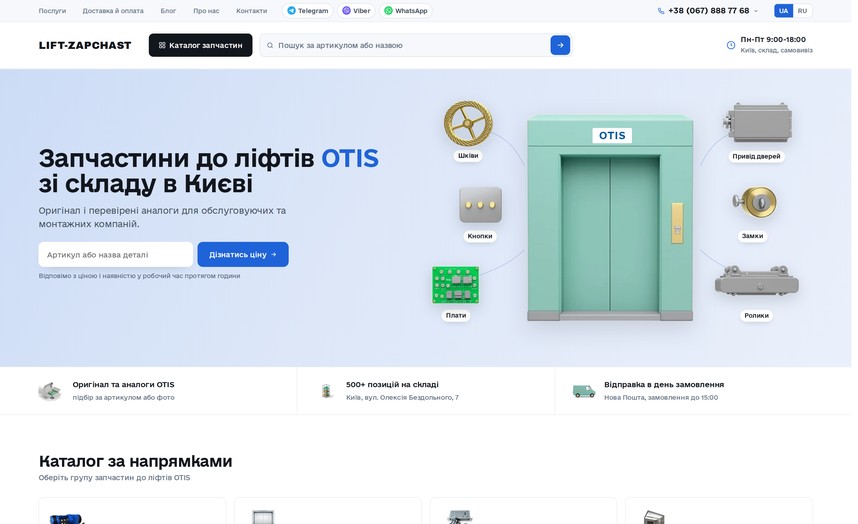Screen dimensions: 858x524
Task: Select the Привід дверей motor image
Action: pos(758,124)
